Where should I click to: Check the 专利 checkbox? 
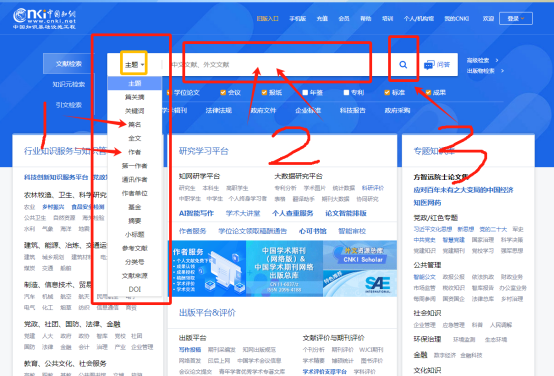[346, 93]
